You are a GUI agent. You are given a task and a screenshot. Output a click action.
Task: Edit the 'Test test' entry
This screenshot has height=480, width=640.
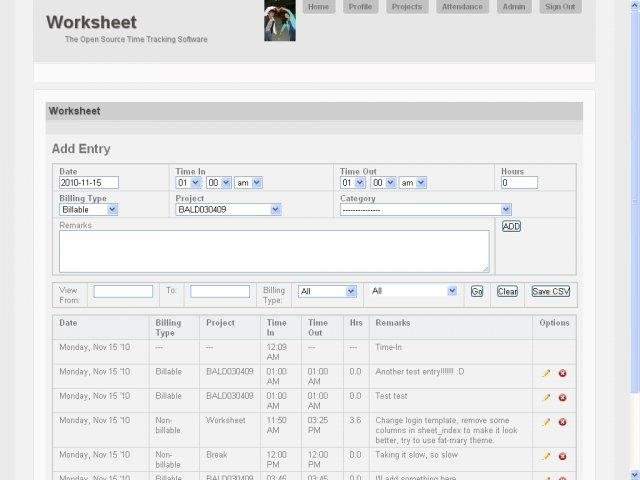pyautogui.click(x=546, y=398)
